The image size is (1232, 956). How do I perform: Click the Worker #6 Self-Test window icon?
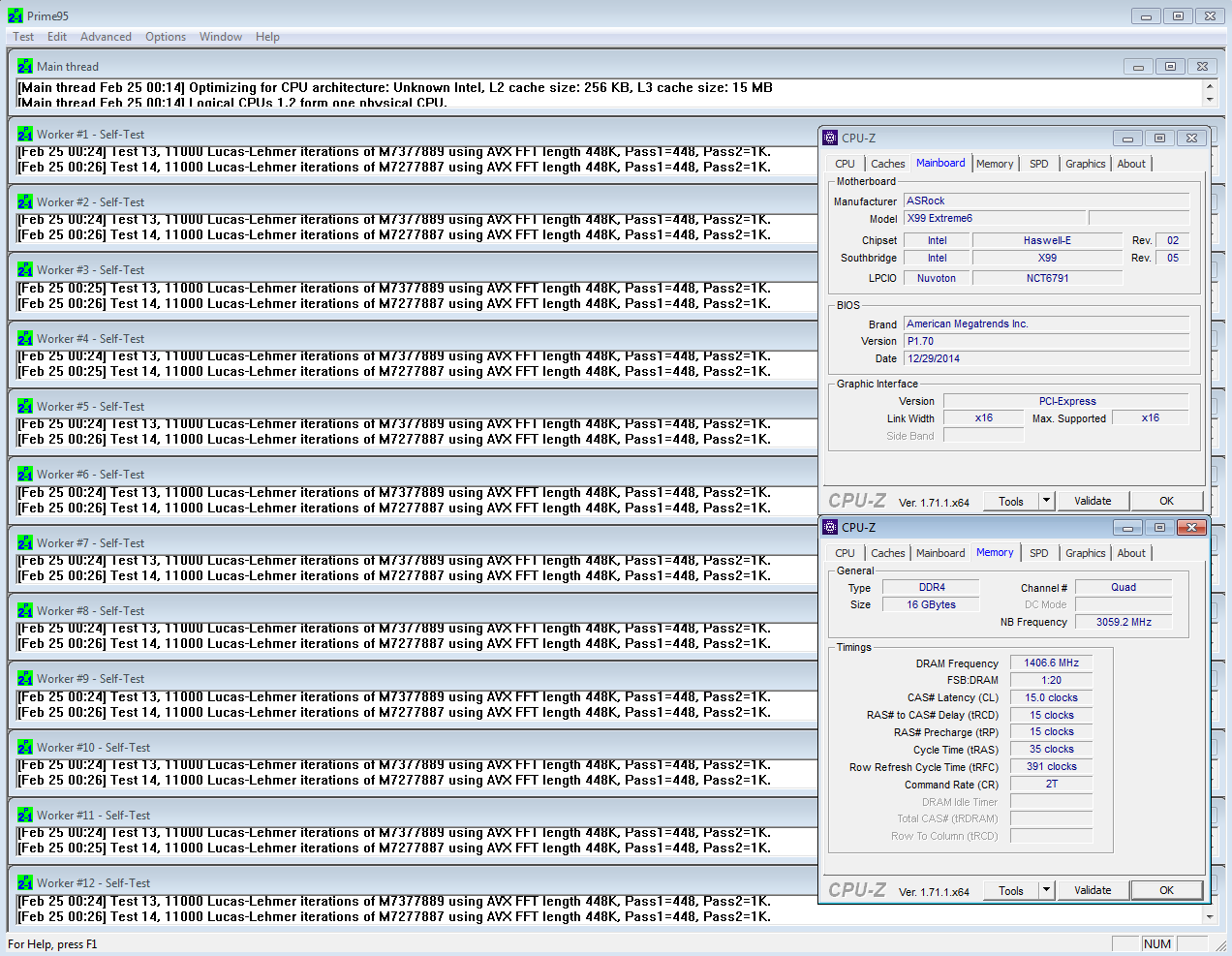(25, 475)
